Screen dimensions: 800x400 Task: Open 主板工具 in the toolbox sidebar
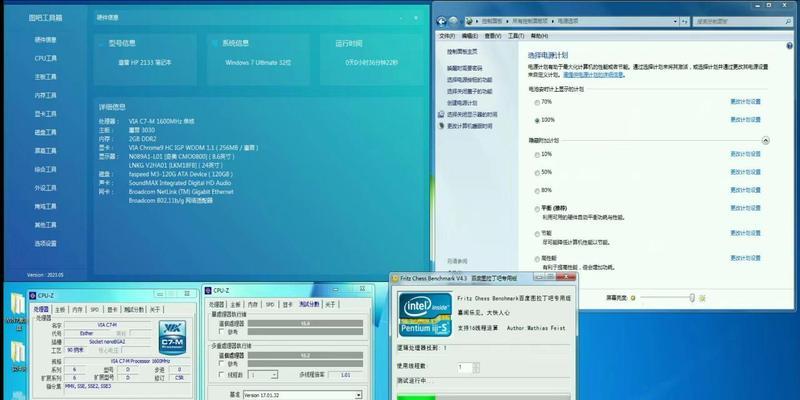pos(45,77)
